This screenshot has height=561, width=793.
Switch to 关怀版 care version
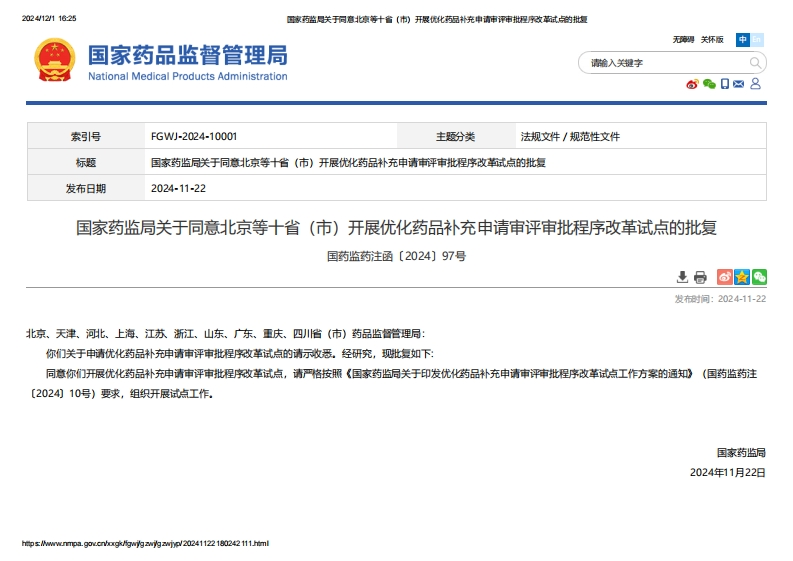711,40
